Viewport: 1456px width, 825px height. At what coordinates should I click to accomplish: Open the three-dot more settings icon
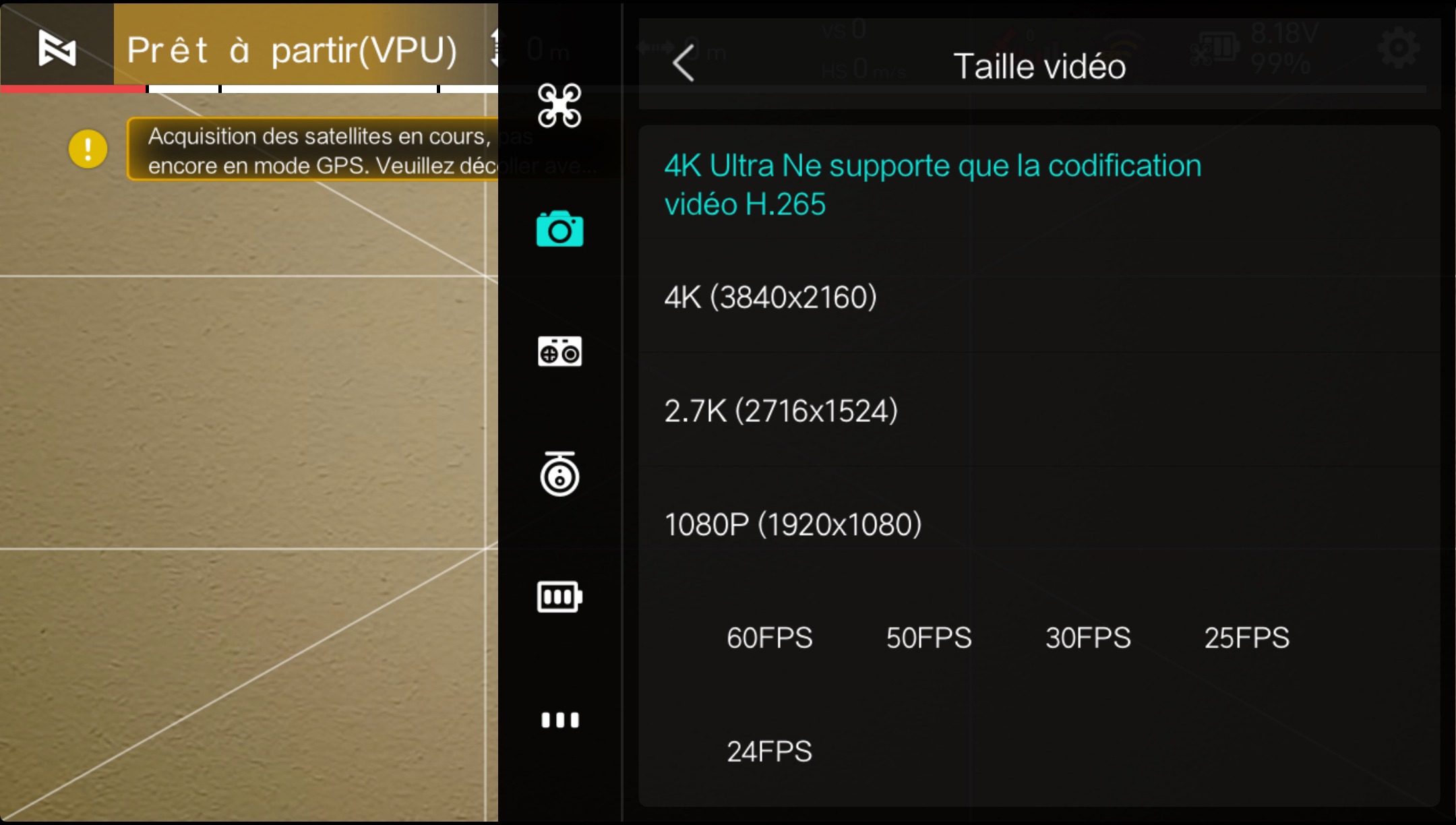coord(559,720)
